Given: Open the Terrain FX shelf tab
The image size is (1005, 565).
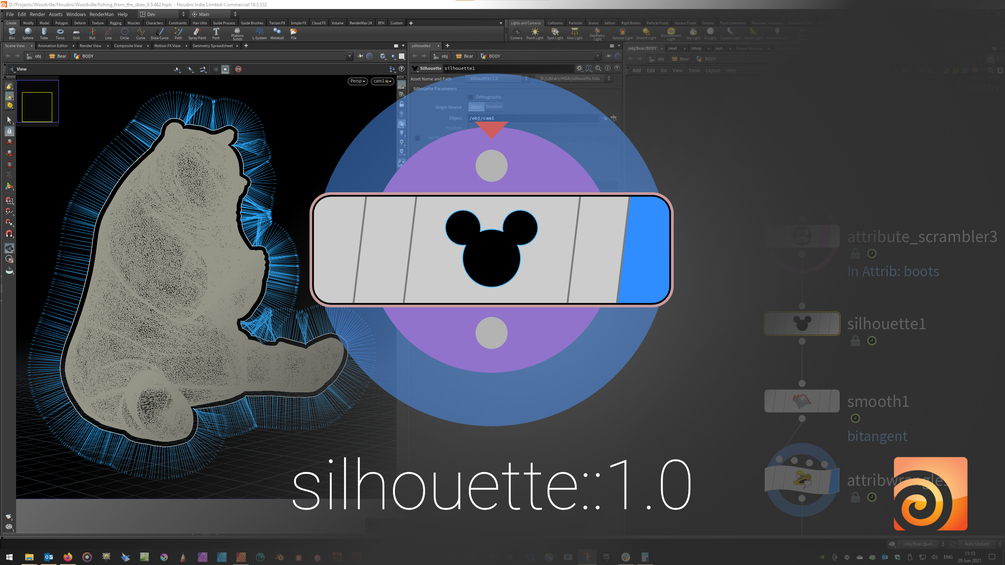Looking at the screenshot, I should coord(277,23).
